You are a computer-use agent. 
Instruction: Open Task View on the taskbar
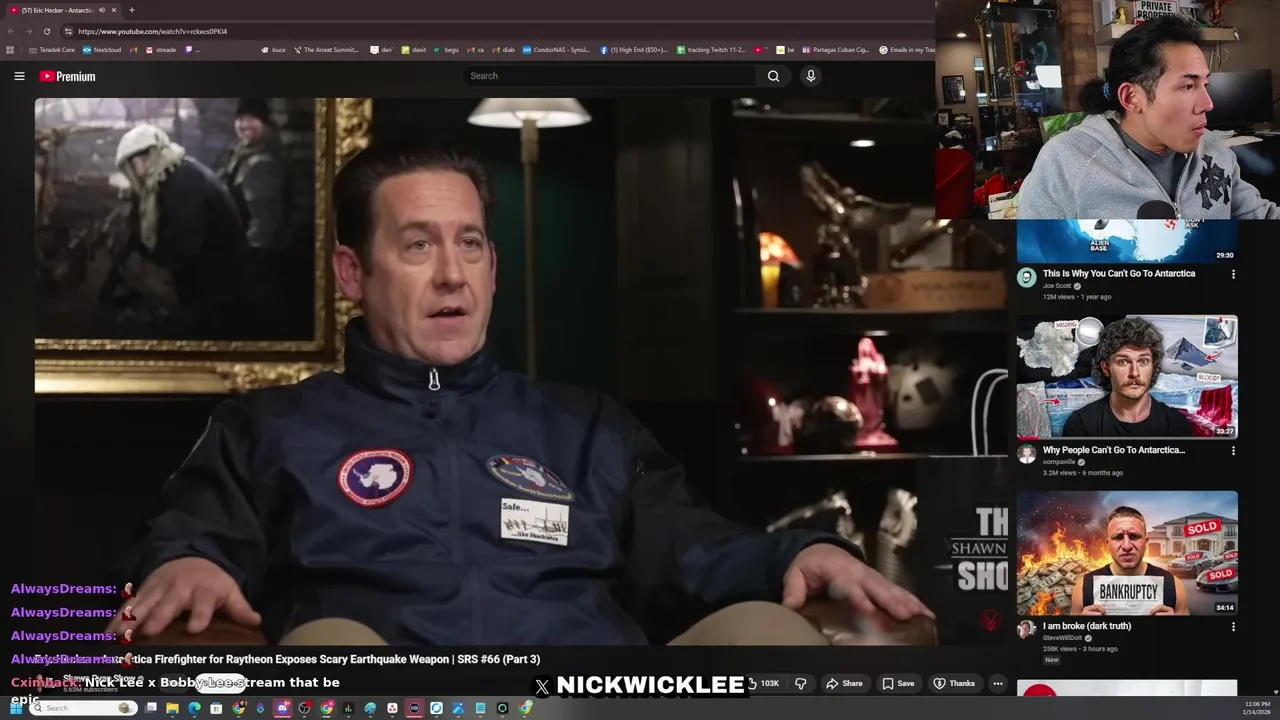[x=151, y=708]
